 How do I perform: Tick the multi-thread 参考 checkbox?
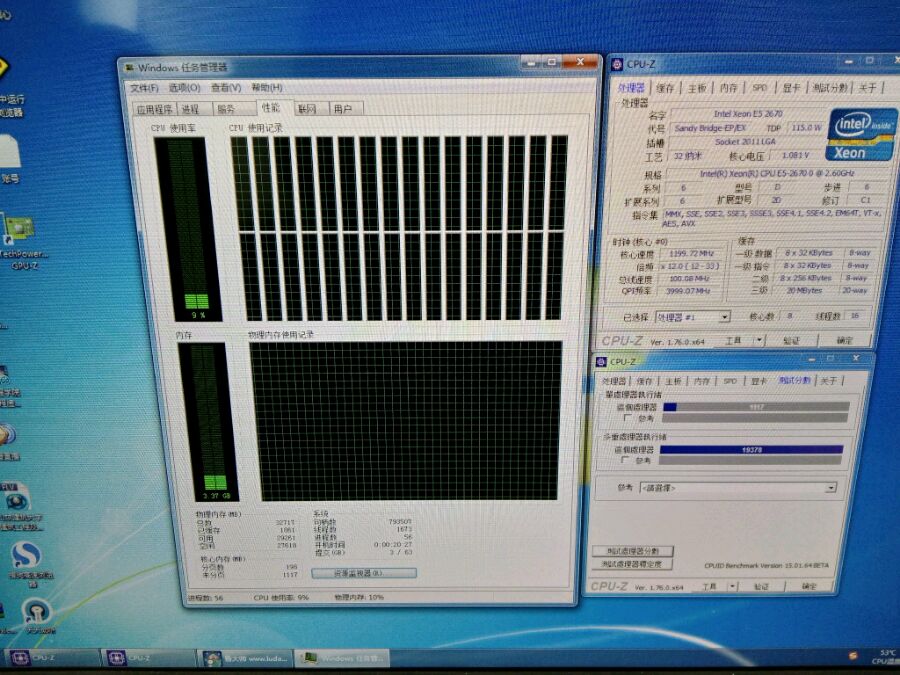(625, 460)
